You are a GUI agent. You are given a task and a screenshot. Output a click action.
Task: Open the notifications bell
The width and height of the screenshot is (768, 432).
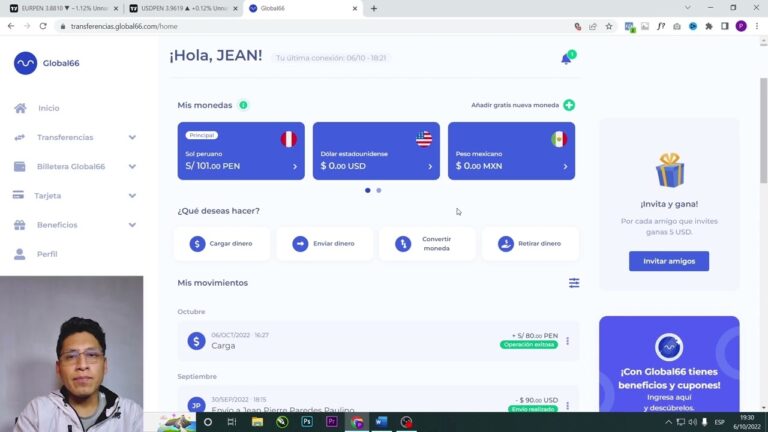coord(566,59)
